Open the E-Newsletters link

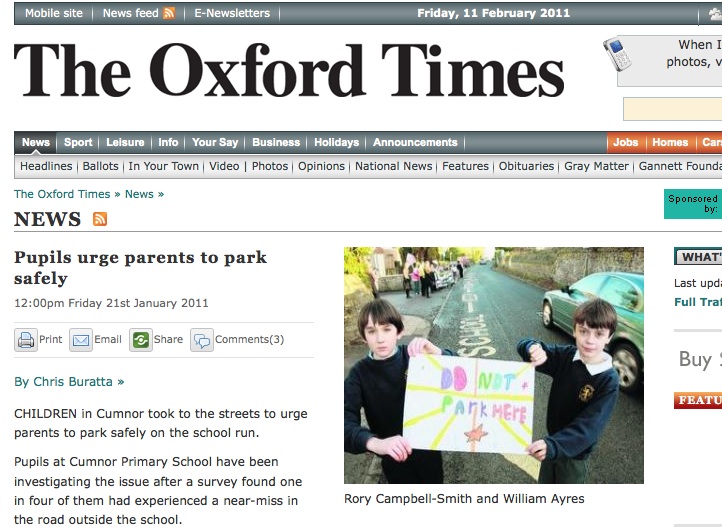(232, 13)
